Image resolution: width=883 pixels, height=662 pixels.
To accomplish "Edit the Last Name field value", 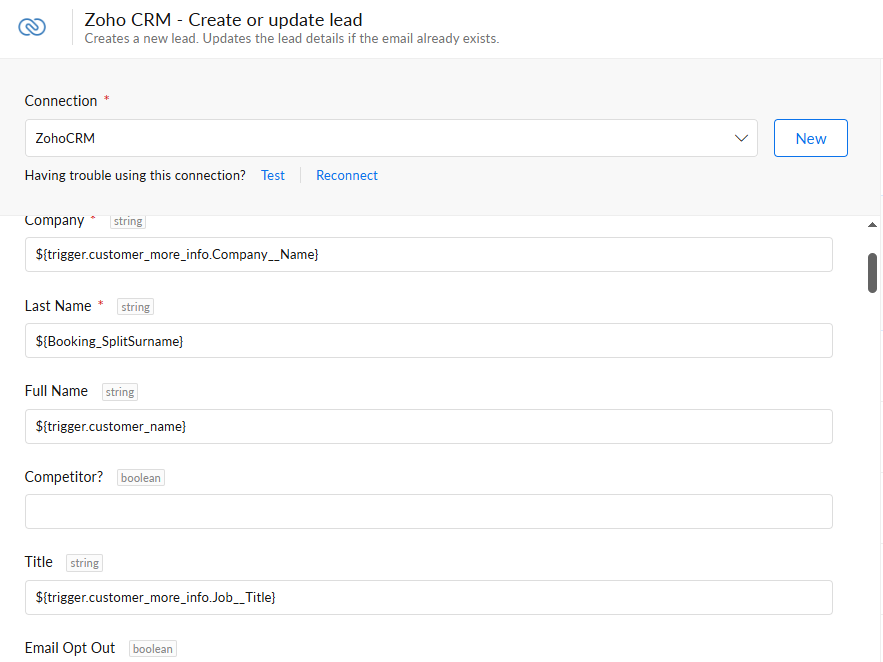I will (429, 341).
